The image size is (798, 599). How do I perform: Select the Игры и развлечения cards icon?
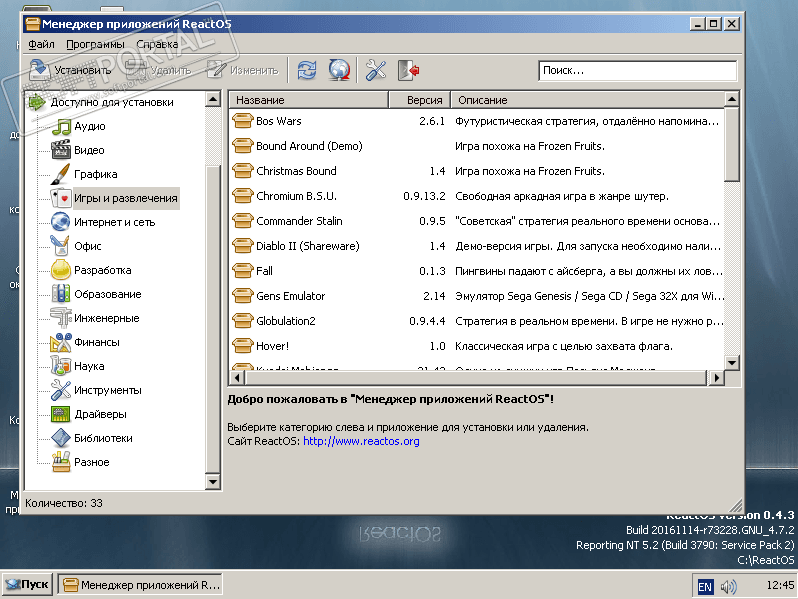[61, 198]
